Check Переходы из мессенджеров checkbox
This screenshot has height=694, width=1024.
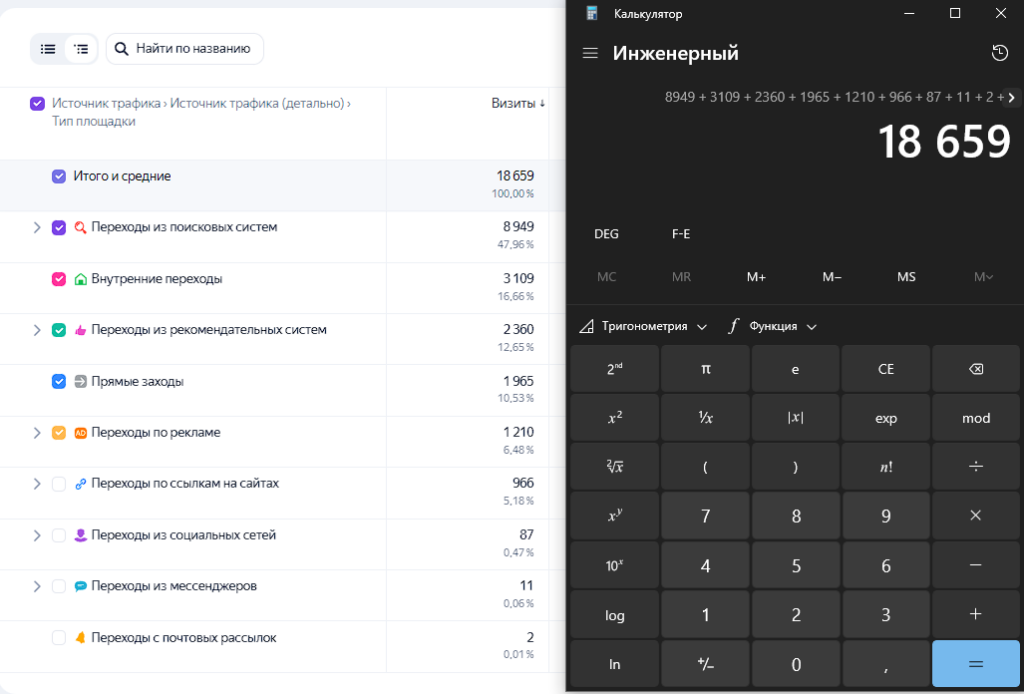coord(59,586)
